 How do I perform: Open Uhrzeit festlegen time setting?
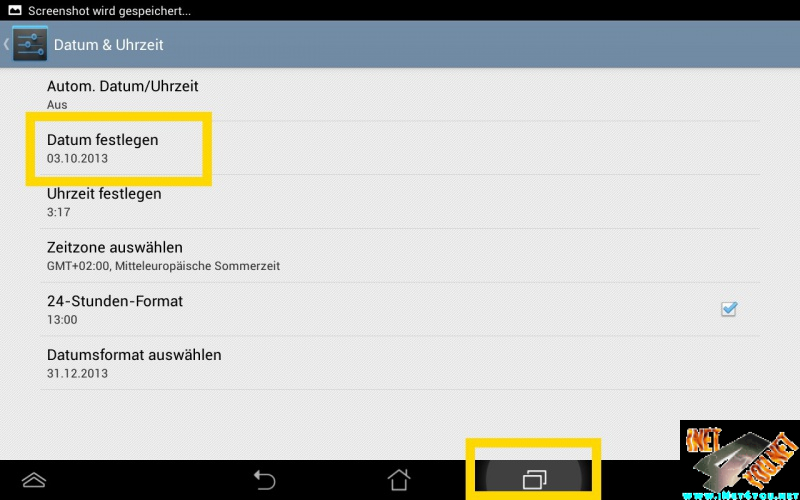tap(400, 202)
